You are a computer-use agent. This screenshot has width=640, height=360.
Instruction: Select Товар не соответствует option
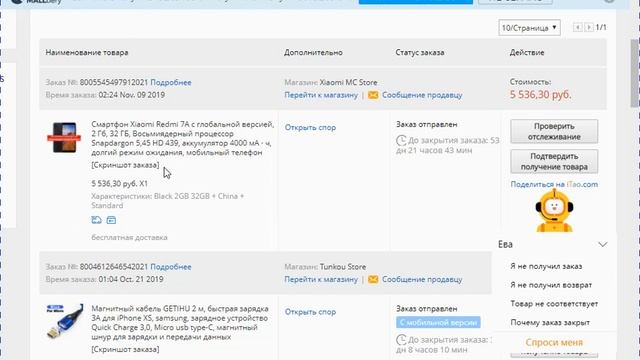(554, 304)
